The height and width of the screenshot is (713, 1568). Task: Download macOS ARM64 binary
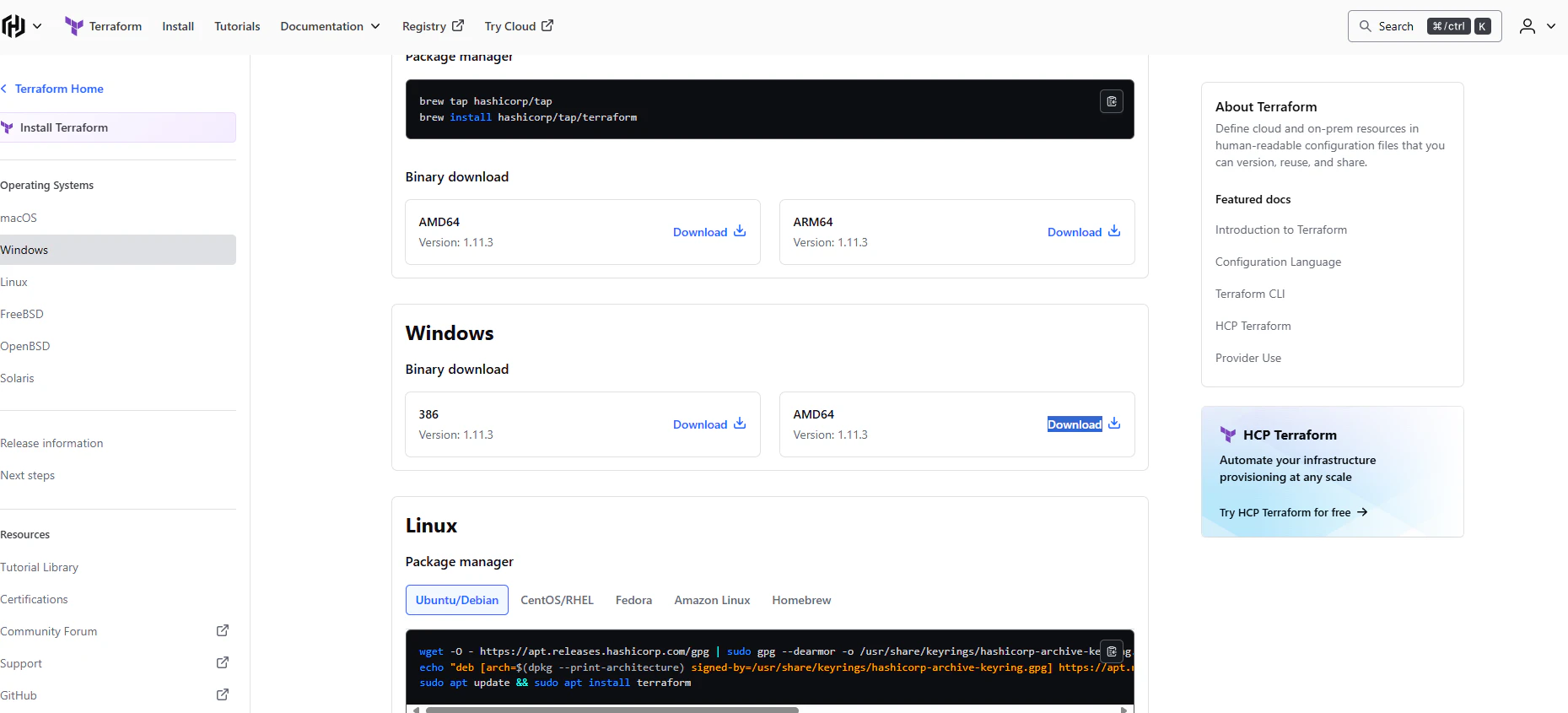(x=1075, y=232)
